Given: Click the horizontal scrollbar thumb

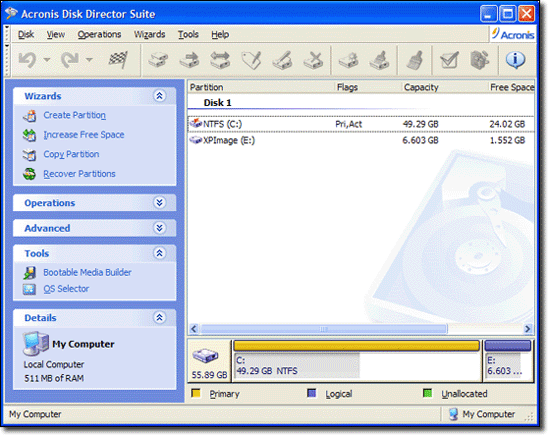Looking at the screenshot, I should click(323, 329).
